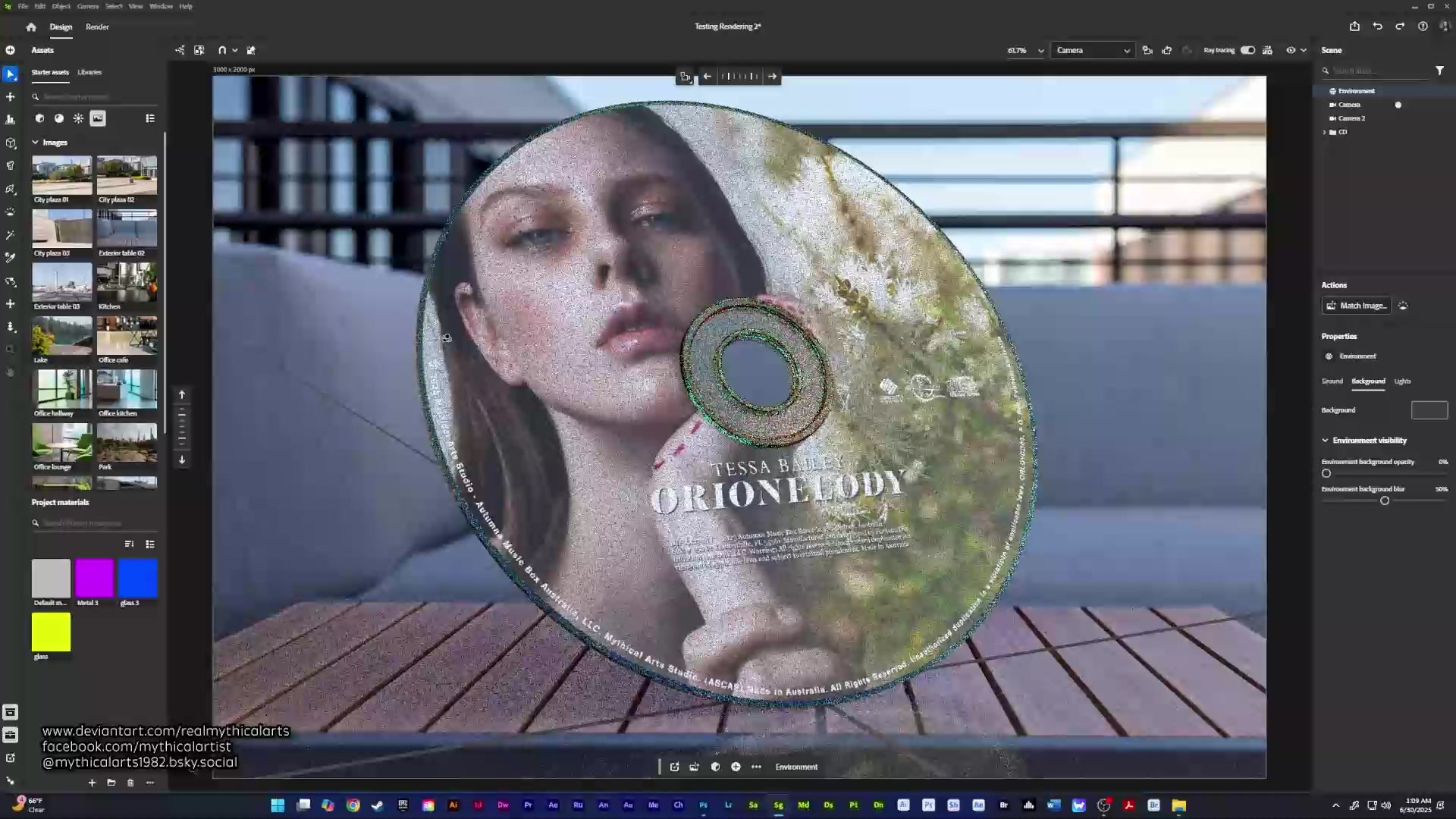The width and height of the screenshot is (1456, 819).
Task: Click previous camera arrow on viewport bar
Action: [707, 76]
